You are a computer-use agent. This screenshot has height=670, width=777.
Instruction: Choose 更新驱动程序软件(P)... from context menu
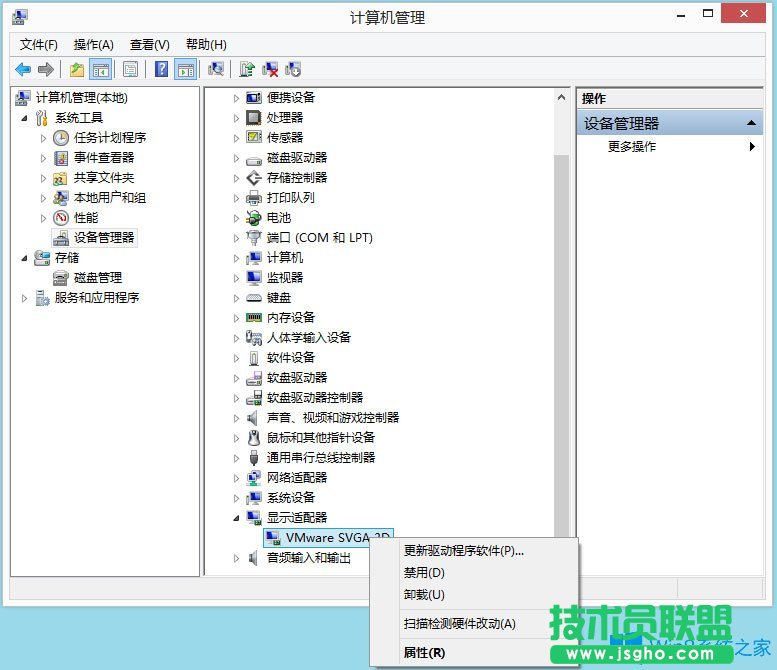(474, 551)
